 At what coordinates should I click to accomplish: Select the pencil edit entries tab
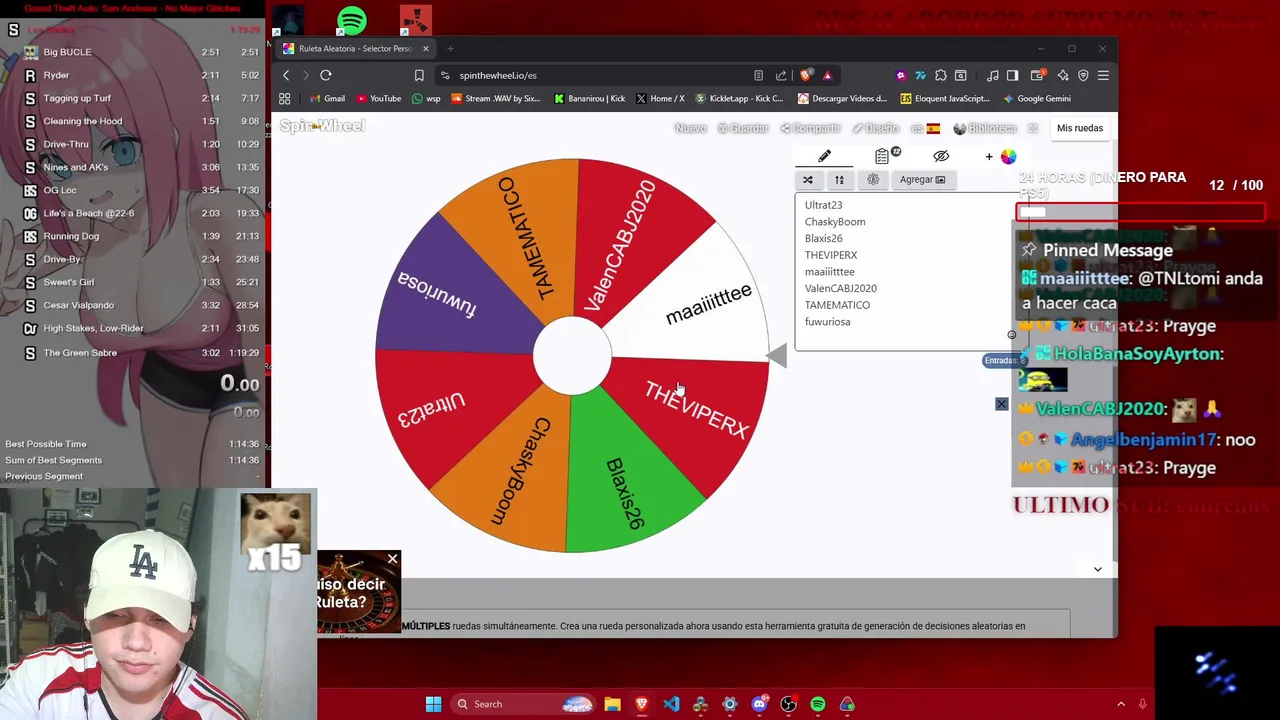point(824,156)
